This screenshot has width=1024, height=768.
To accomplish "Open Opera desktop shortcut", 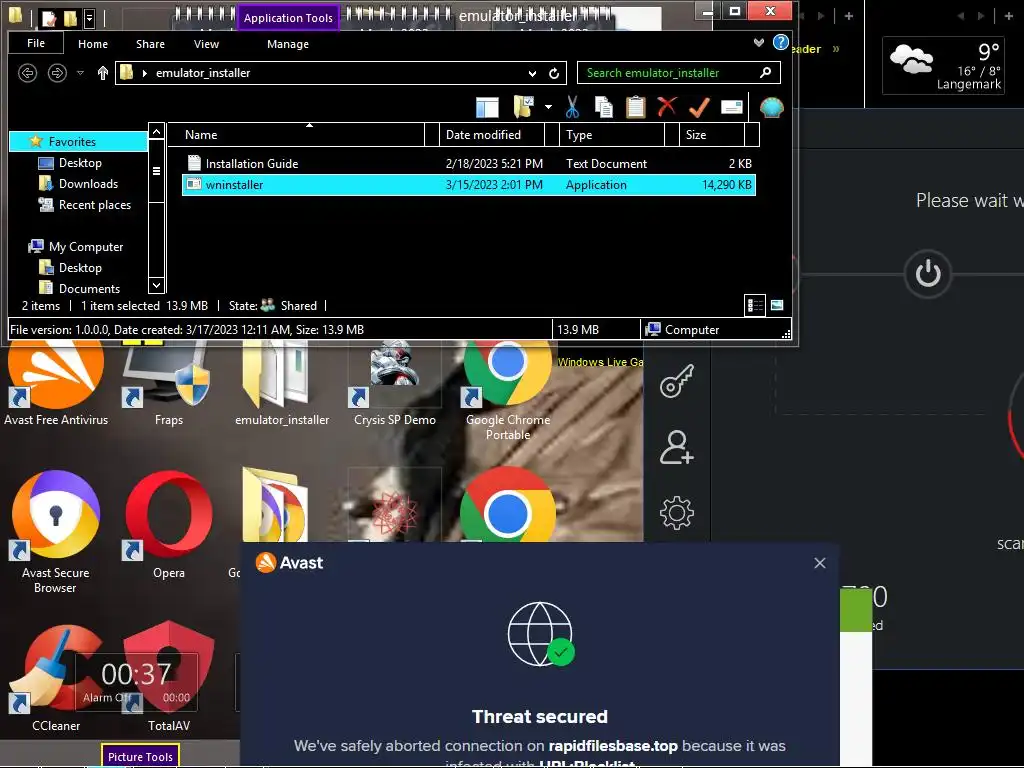I will pos(168,522).
